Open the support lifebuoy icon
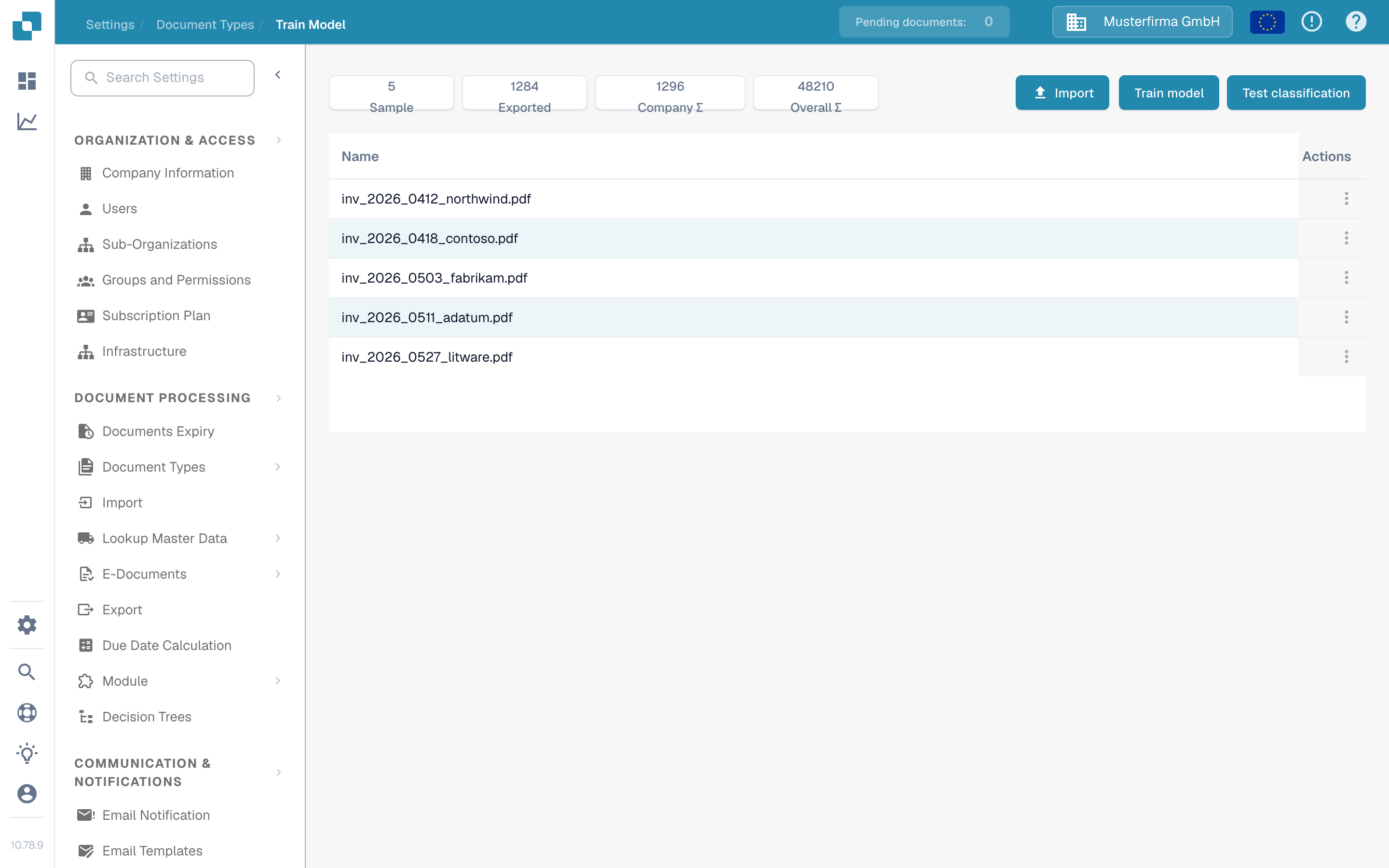 [x=27, y=712]
